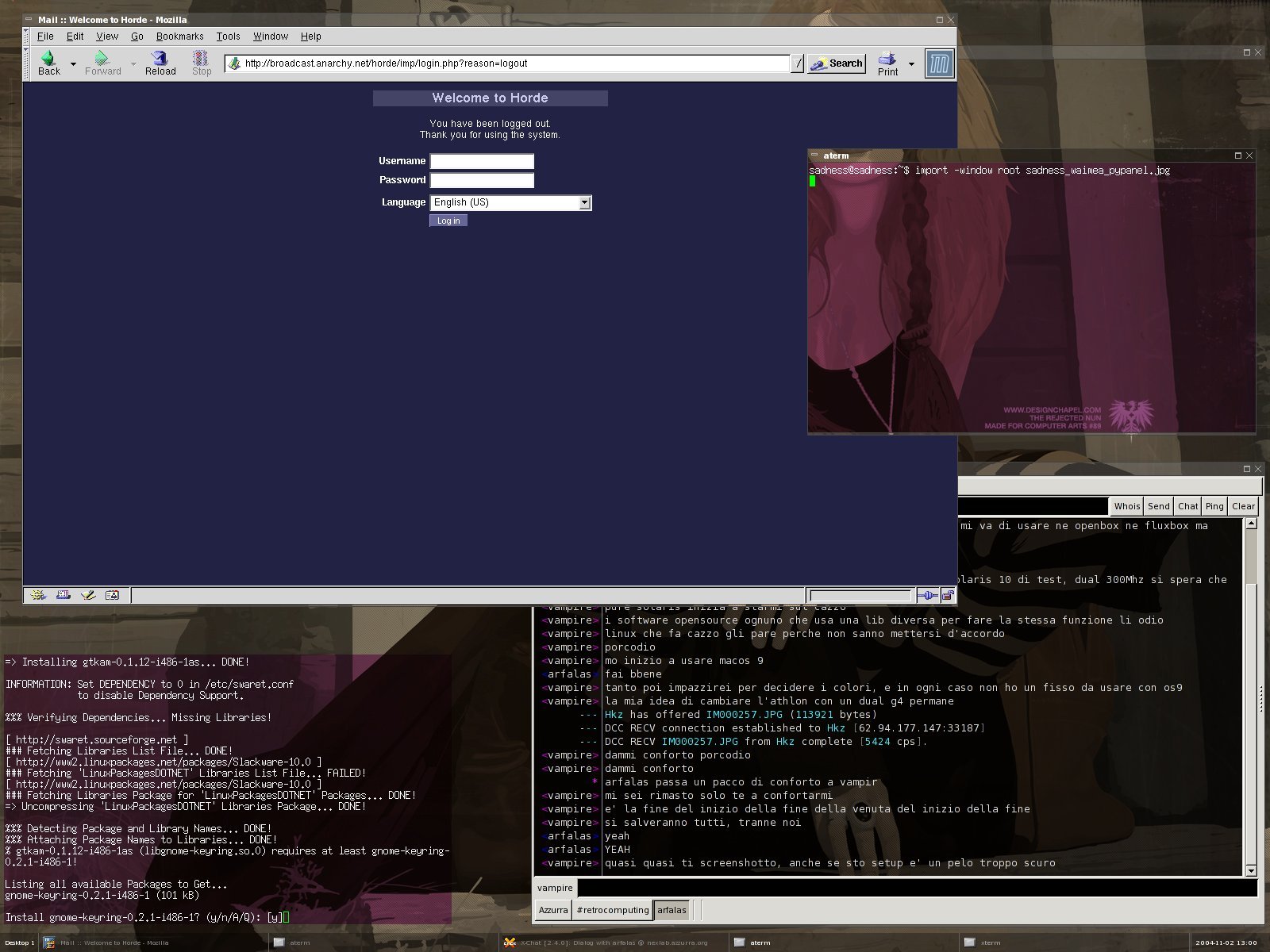Open Address Book via the status bar icon

113,595
